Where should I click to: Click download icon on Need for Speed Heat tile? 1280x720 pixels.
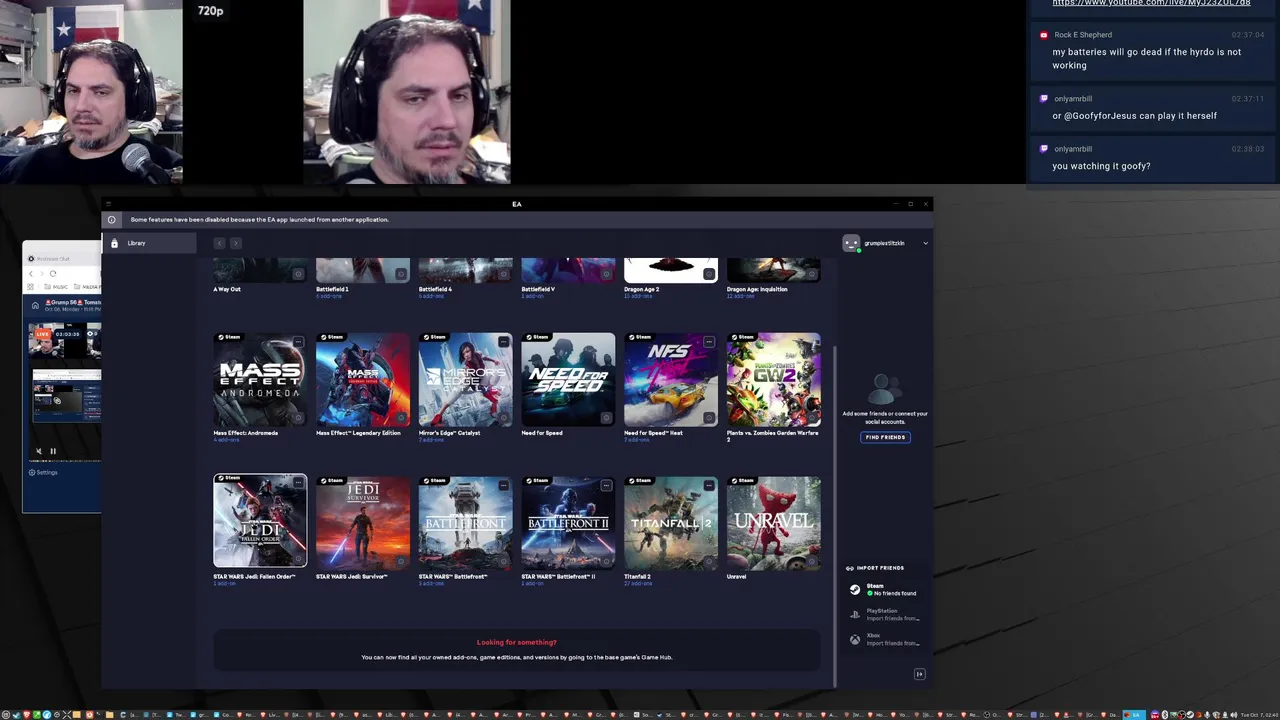click(709, 418)
